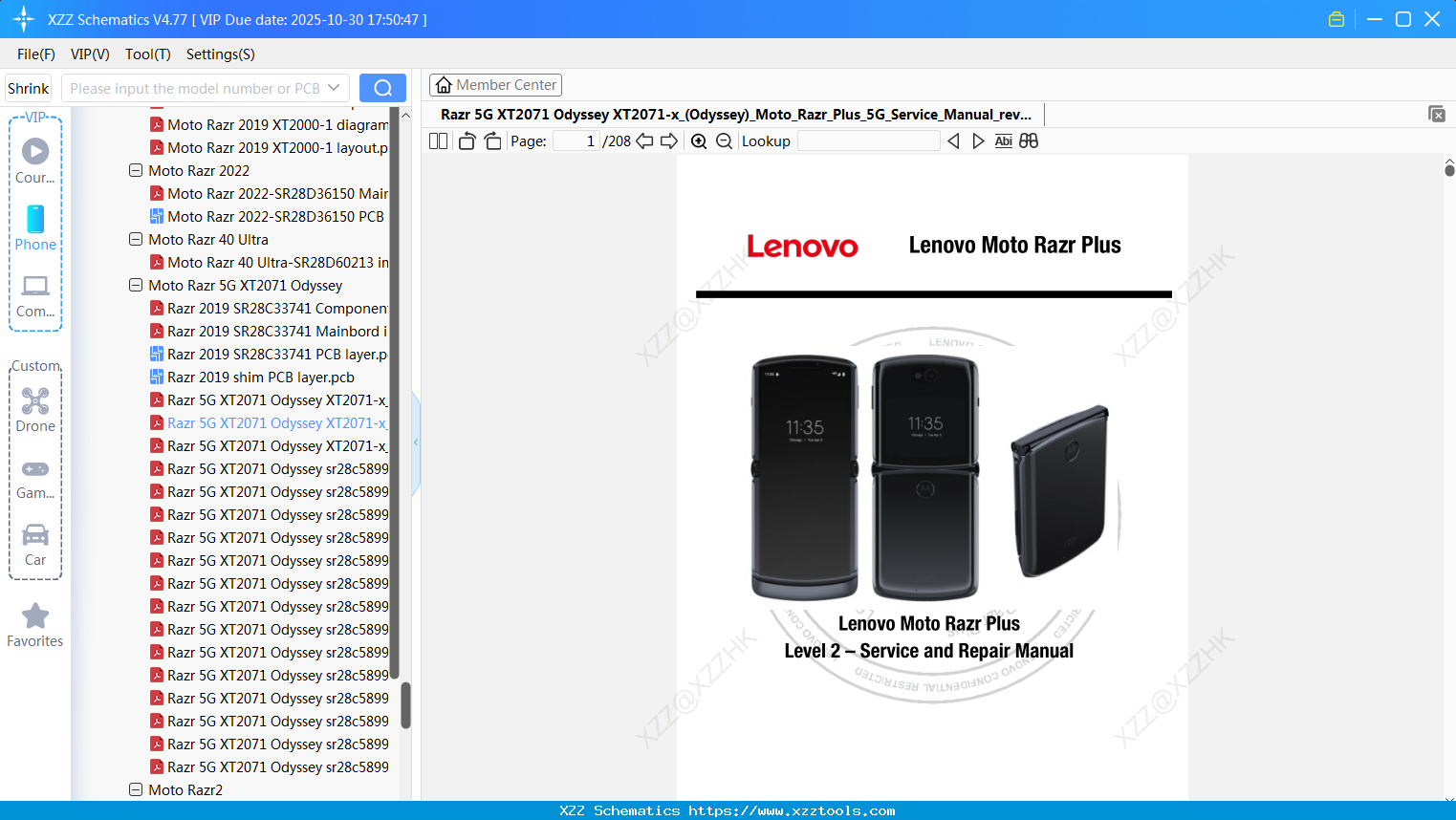Collapse Moto Razr 5G XT2071 Odyssey folder
1456x820 pixels.
tap(136, 285)
